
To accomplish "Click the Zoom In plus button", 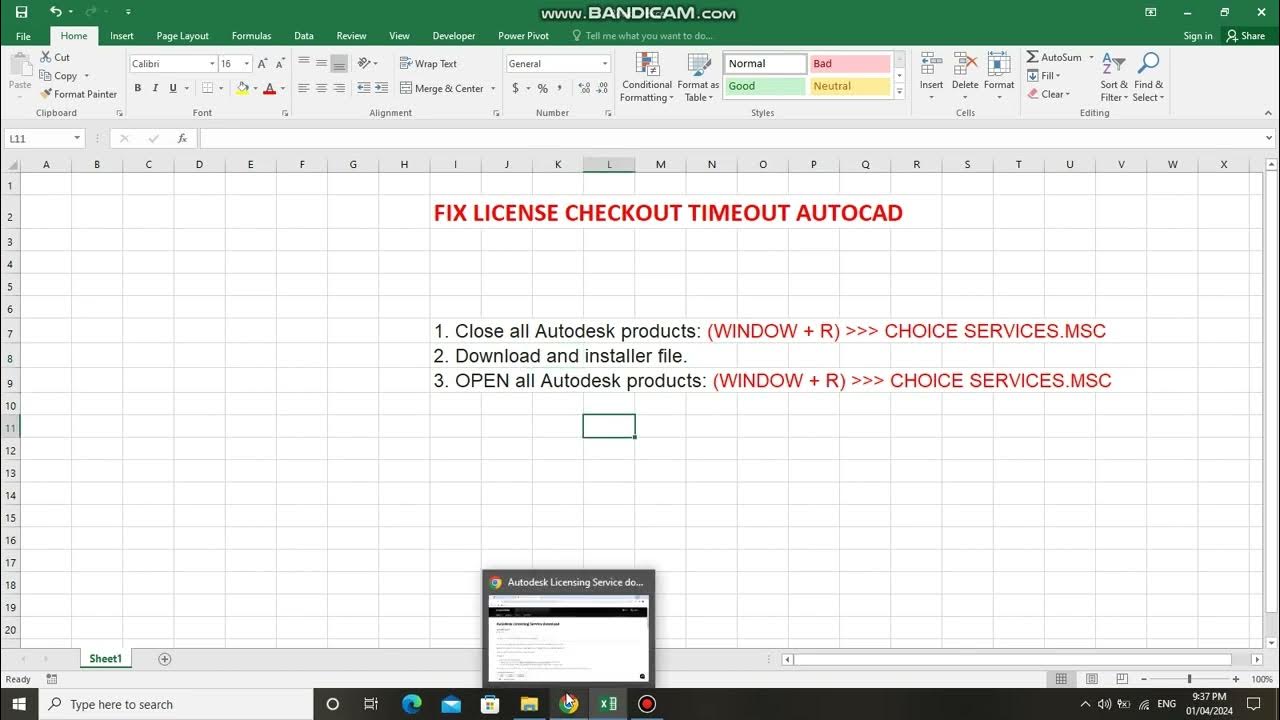I will point(1236,679).
